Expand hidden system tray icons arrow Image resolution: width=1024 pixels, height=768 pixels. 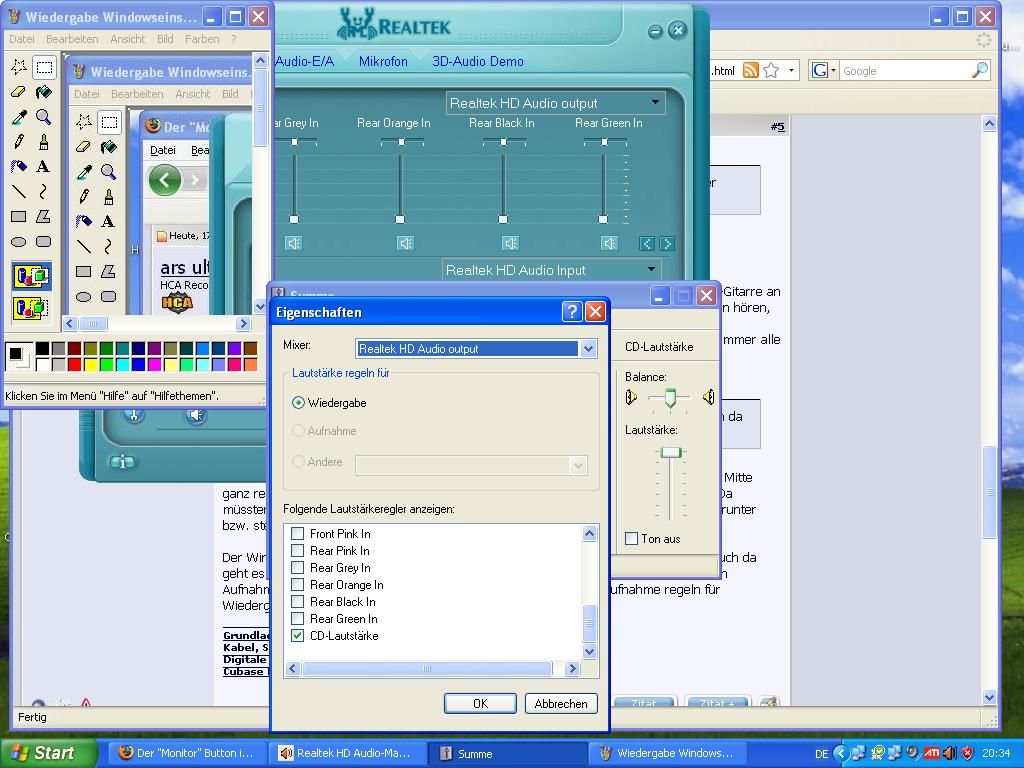(841, 754)
